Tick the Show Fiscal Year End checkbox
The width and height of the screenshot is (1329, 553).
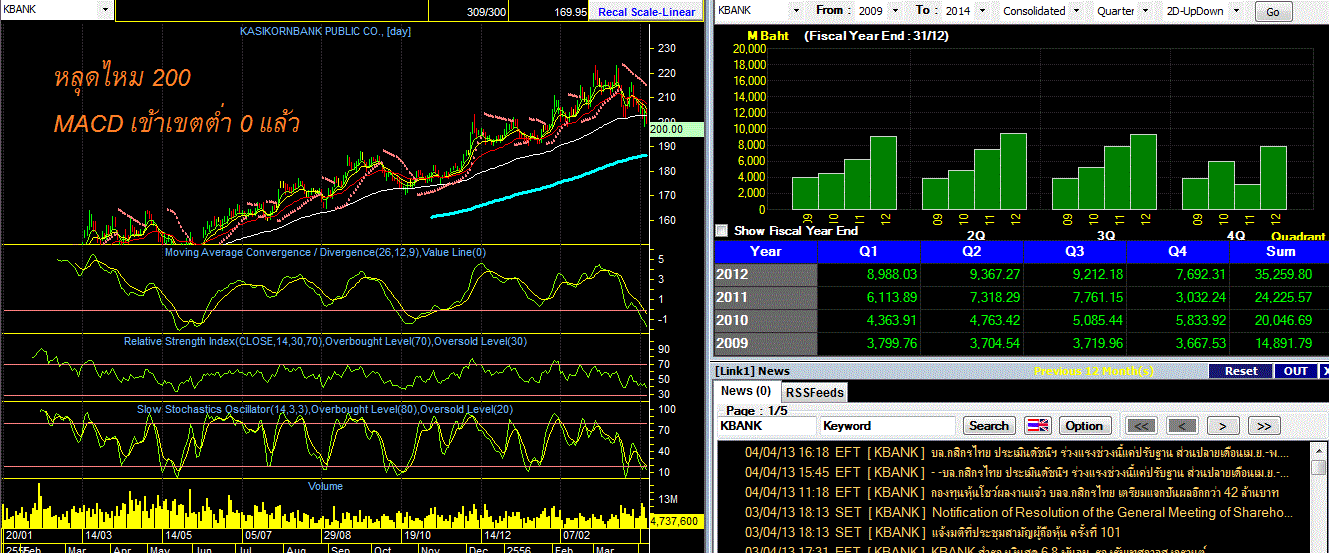(722, 231)
